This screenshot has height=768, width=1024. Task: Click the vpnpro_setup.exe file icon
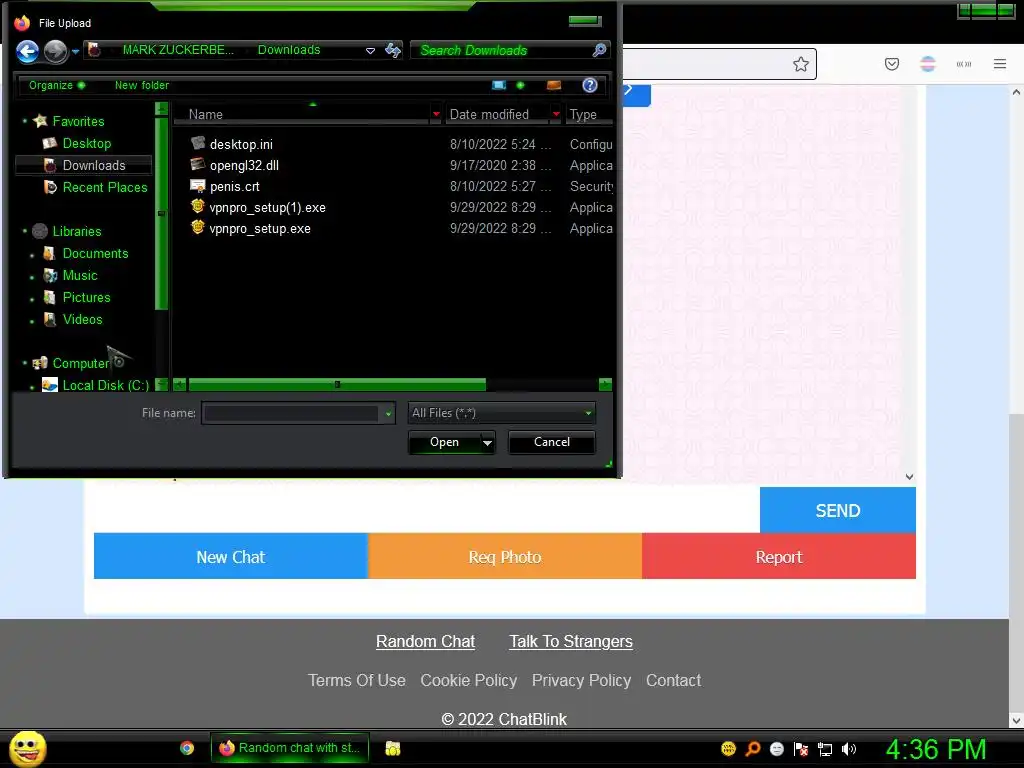pos(198,227)
